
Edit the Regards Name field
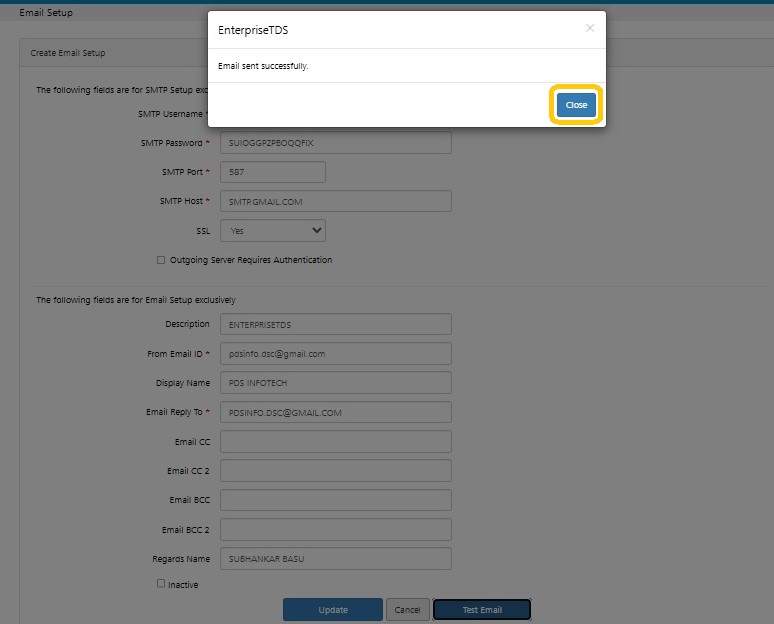point(335,558)
